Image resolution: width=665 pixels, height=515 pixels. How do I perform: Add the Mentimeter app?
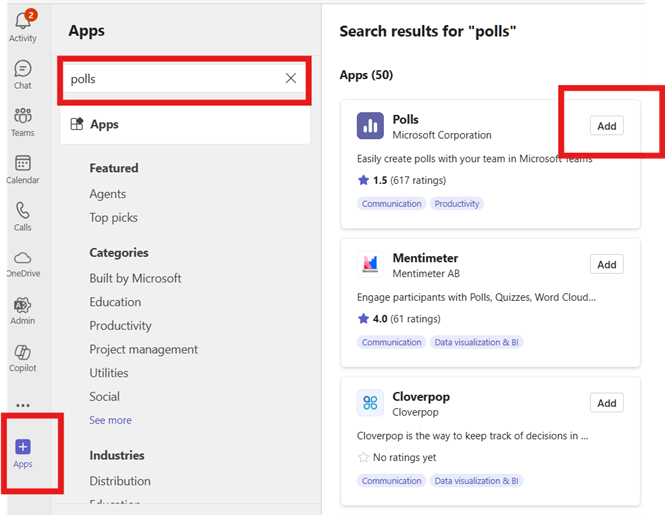pyautogui.click(x=606, y=264)
